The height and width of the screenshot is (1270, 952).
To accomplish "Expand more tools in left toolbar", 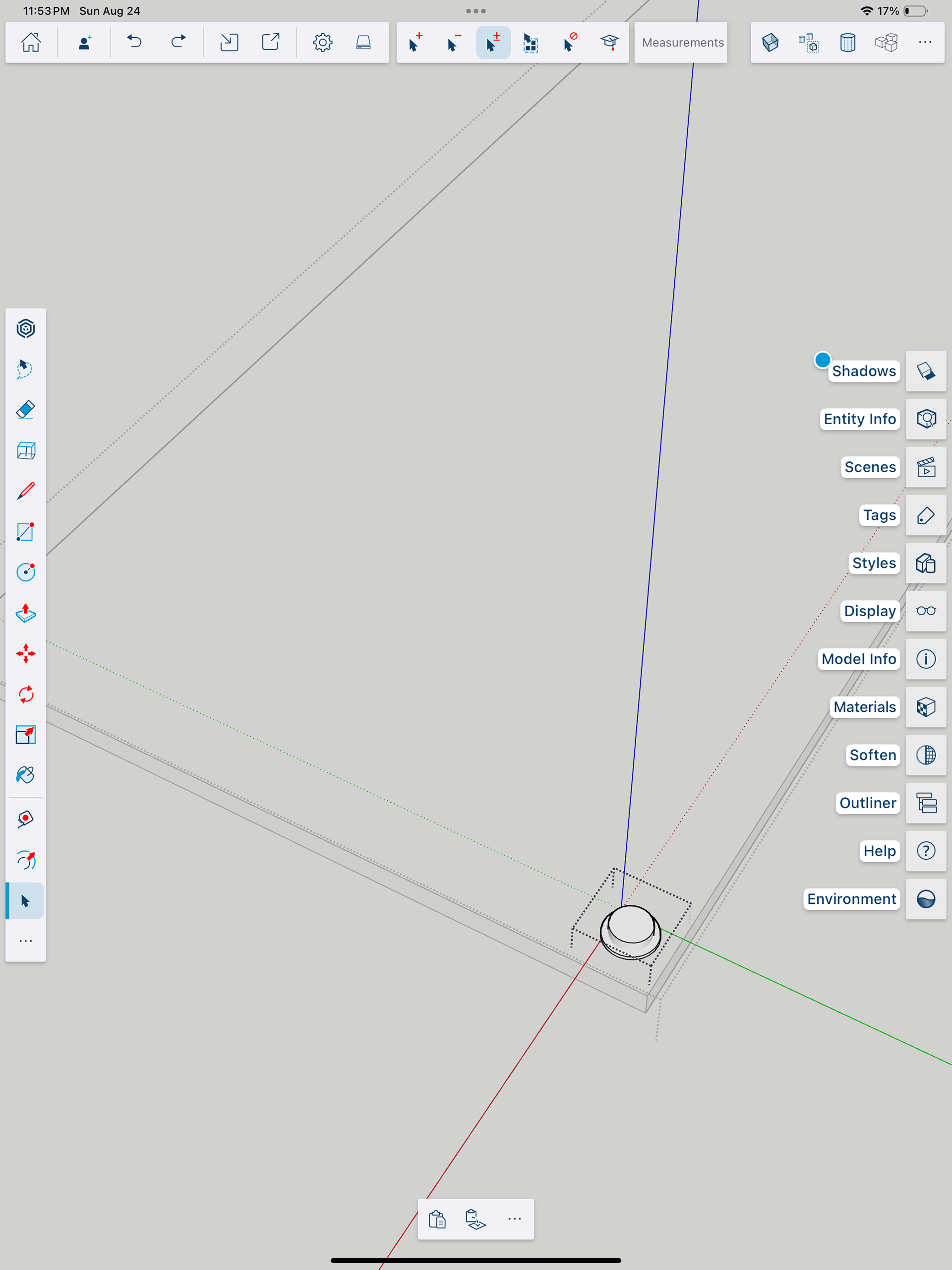I will [26, 941].
